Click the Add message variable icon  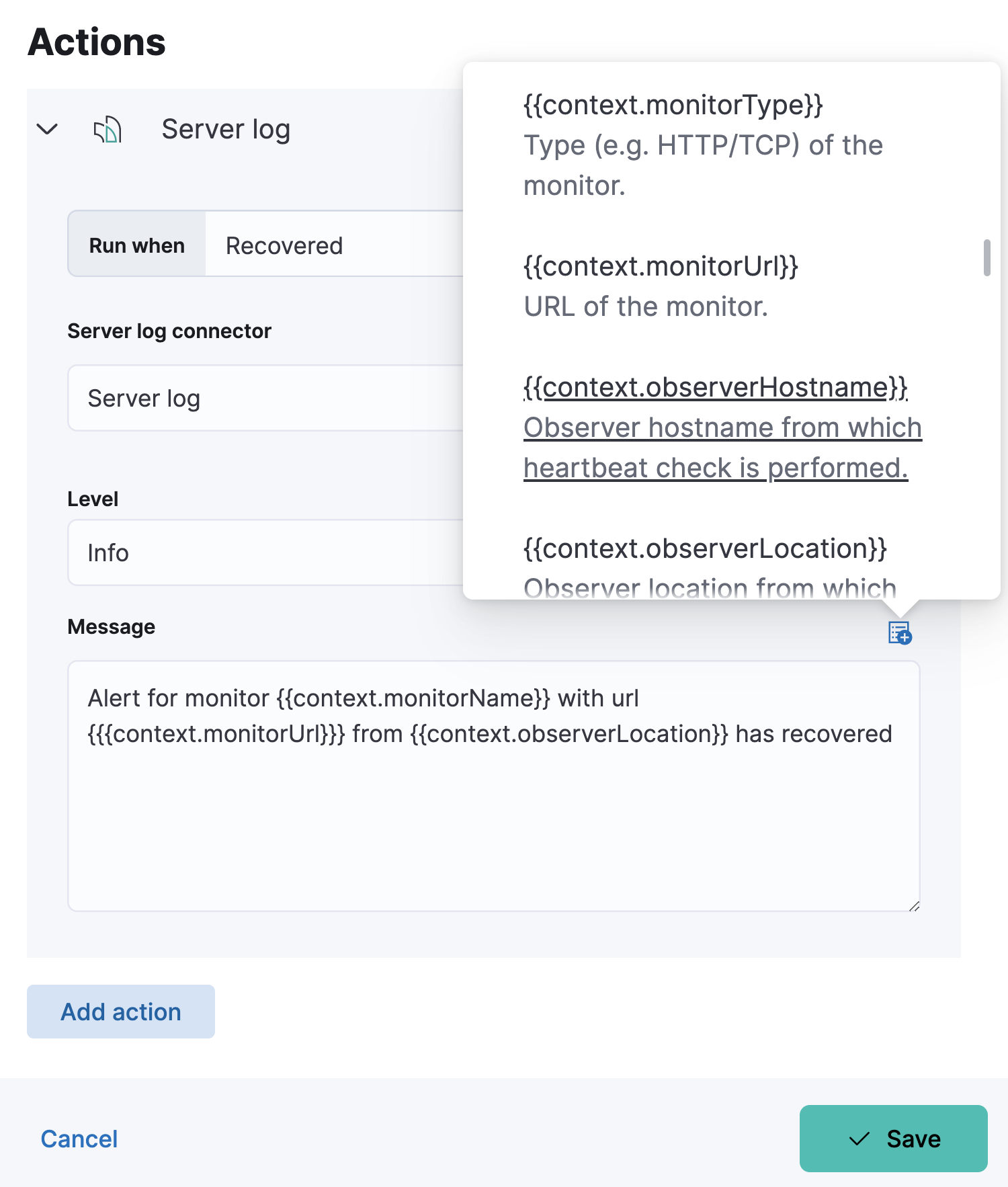pyautogui.click(x=899, y=632)
